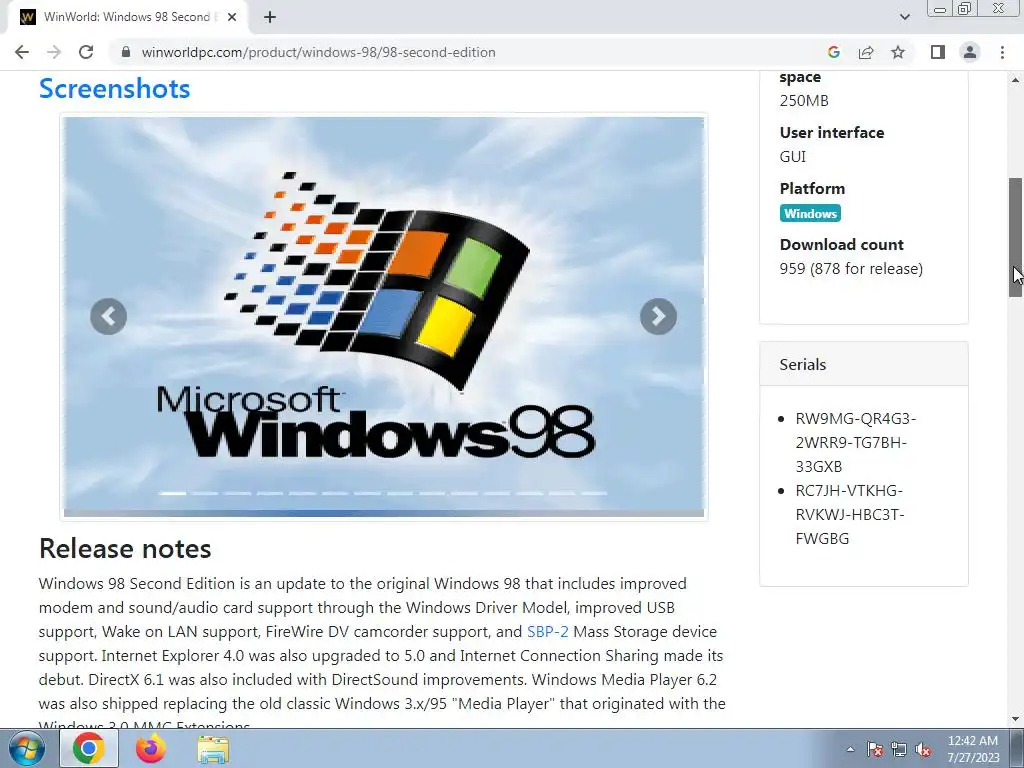Open the Windows Start button
1024x768 pixels.
pos(27,748)
